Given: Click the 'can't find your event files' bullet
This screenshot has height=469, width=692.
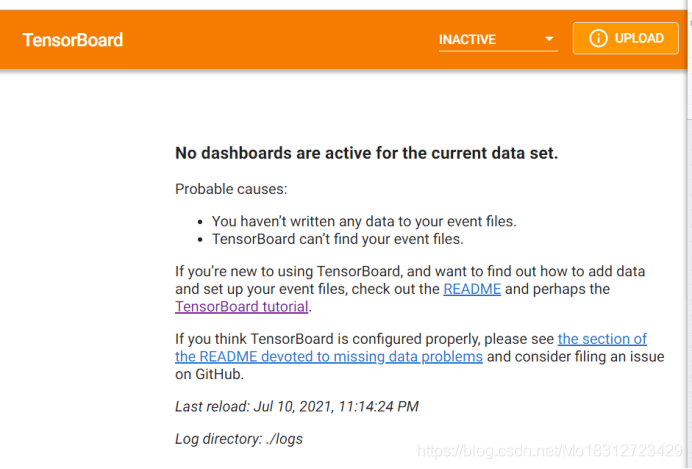Looking at the screenshot, I should [x=337, y=239].
